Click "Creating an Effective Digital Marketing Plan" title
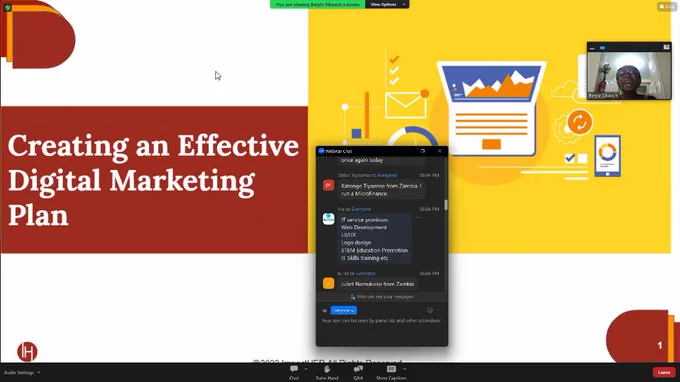The image size is (680, 382). (x=154, y=180)
